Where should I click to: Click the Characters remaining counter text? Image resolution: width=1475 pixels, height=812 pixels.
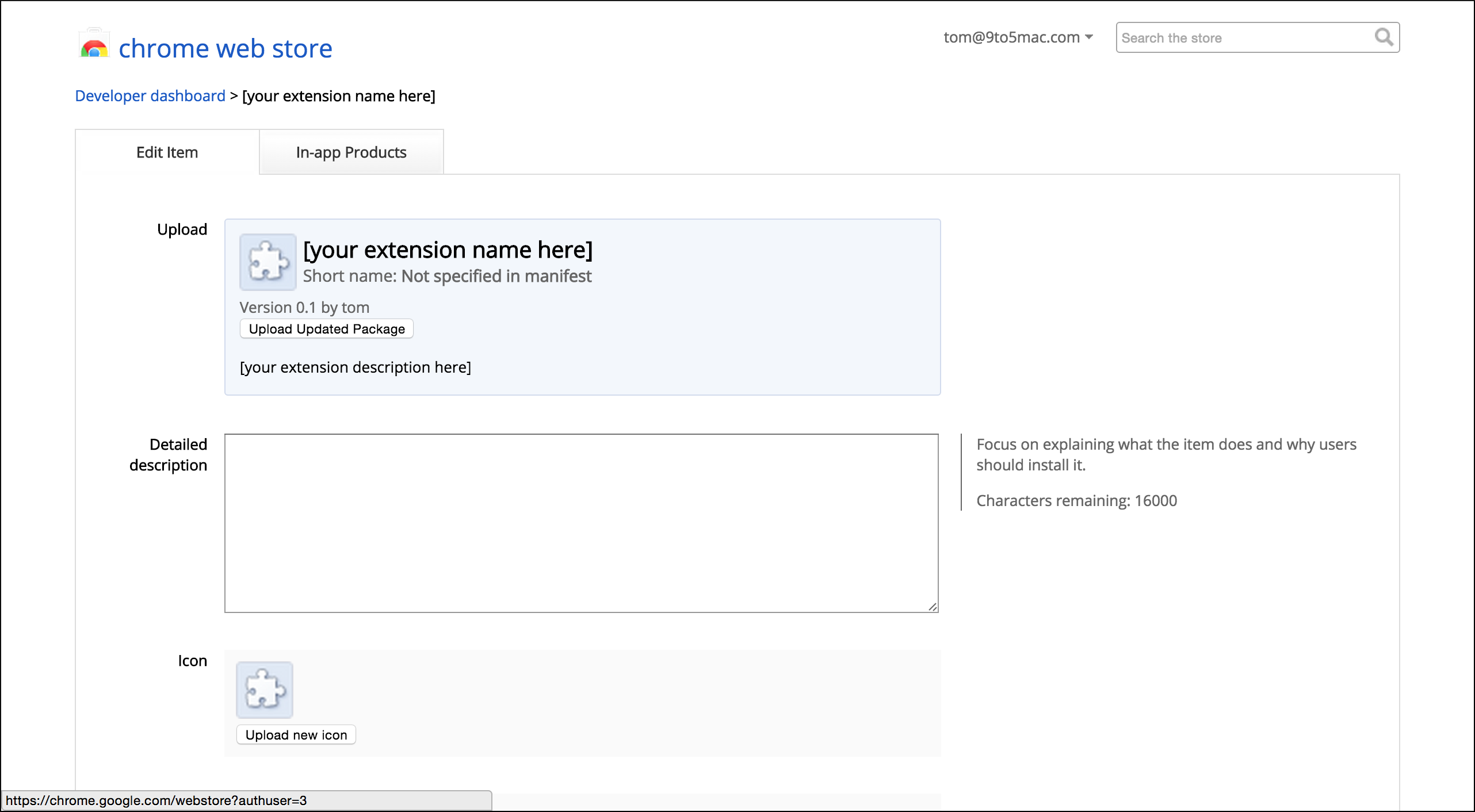[1076, 500]
